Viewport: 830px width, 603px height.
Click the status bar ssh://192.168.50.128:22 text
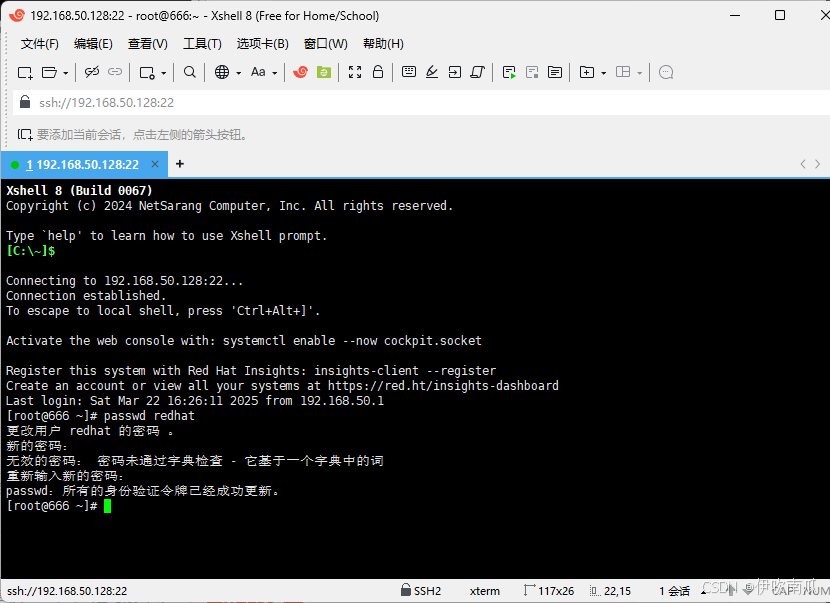[67, 591]
